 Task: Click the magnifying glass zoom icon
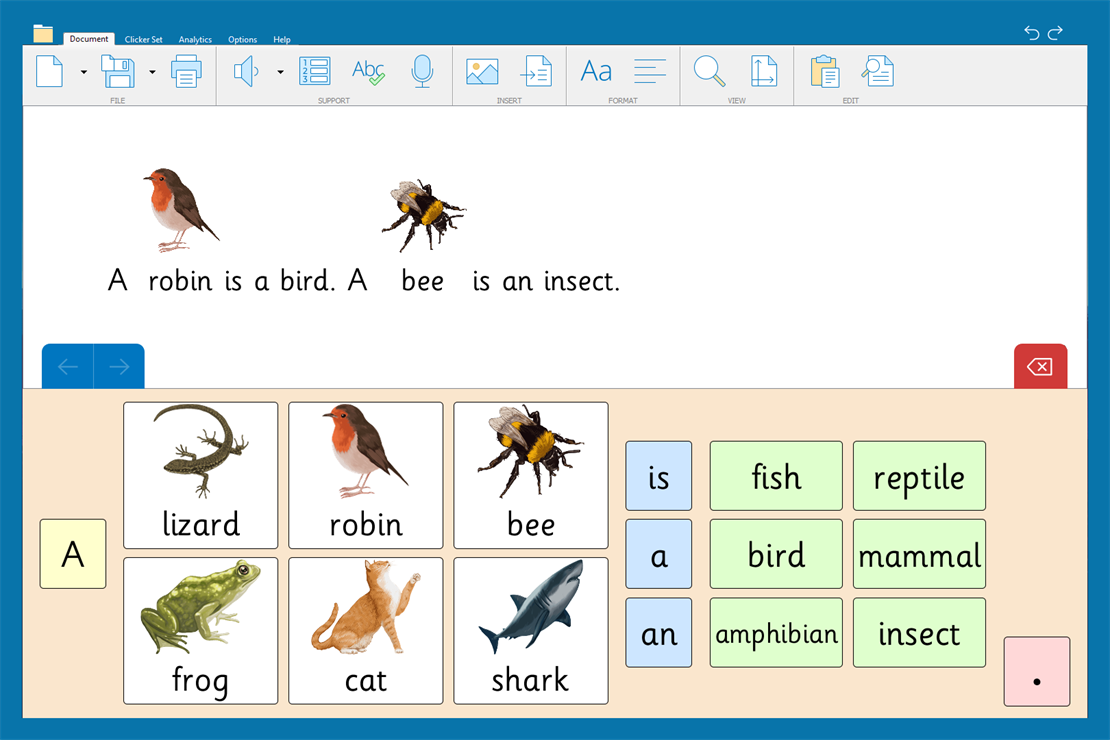click(709, 71)
